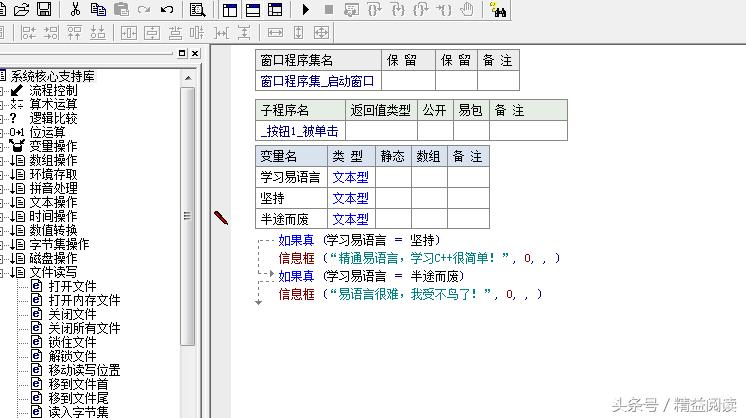The width and height of the screenshot is (746, 418).
Task: Toggle 公开 cell for _按钮1_被单击
Action: pos(435,131)
